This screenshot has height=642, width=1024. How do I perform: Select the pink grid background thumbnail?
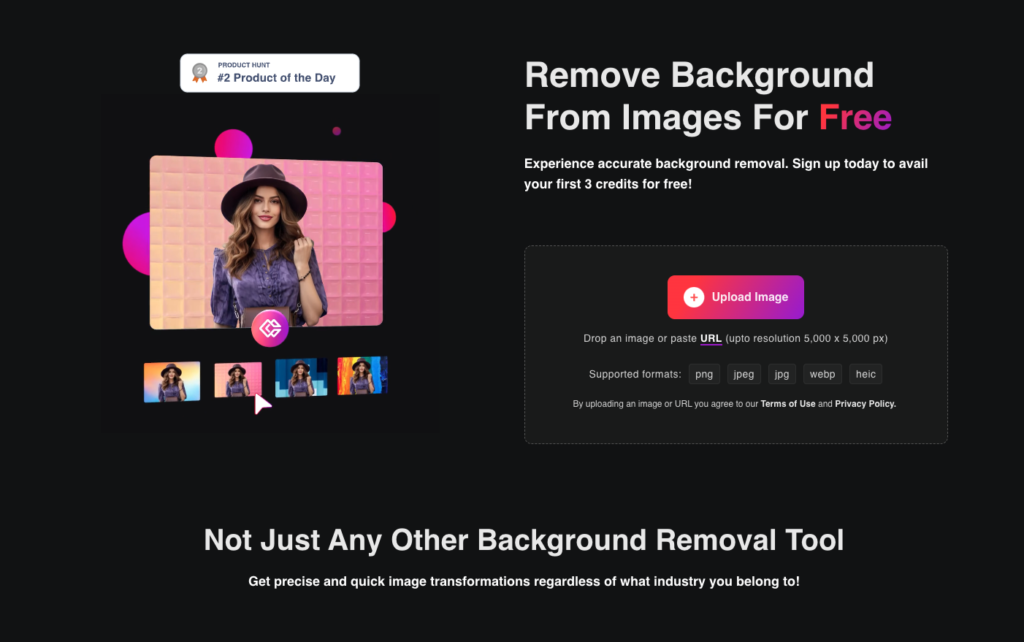(x=236, y=381)
